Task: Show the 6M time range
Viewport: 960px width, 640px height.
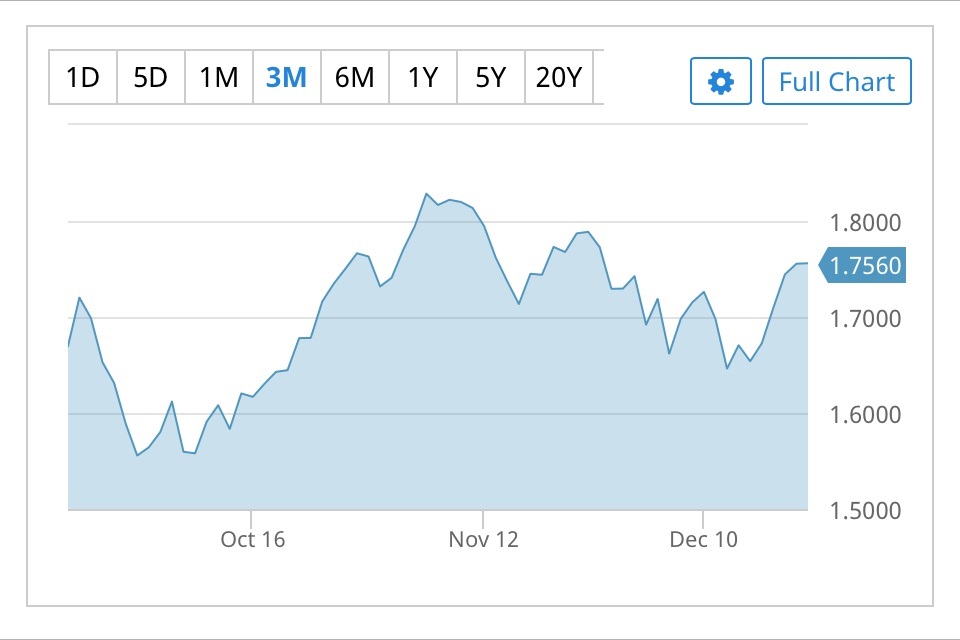Action: [354, 77]
